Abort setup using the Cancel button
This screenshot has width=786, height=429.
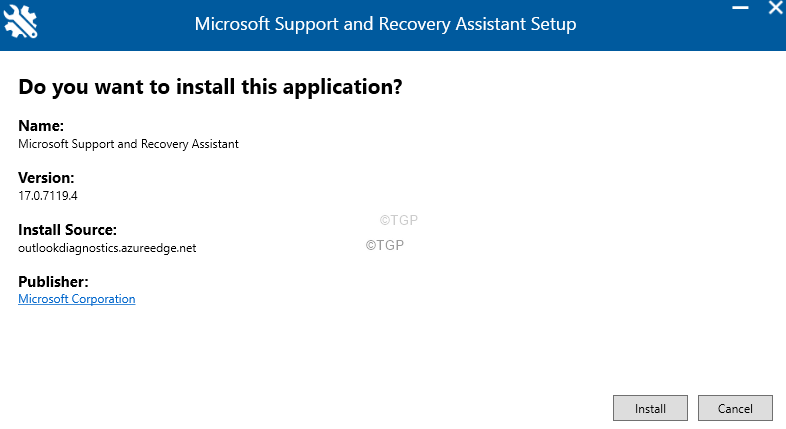(x=735, y=408)
